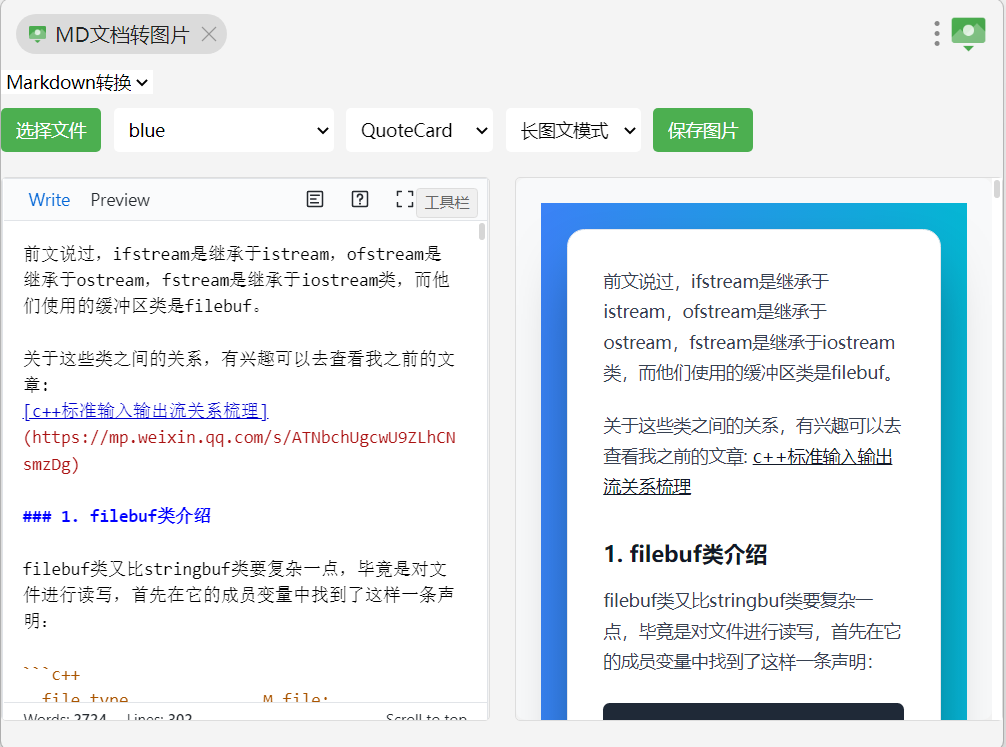This screenshot has width=1006, height=747.
Task: Enter fullscreen editor mode
Action: (404, 199)
